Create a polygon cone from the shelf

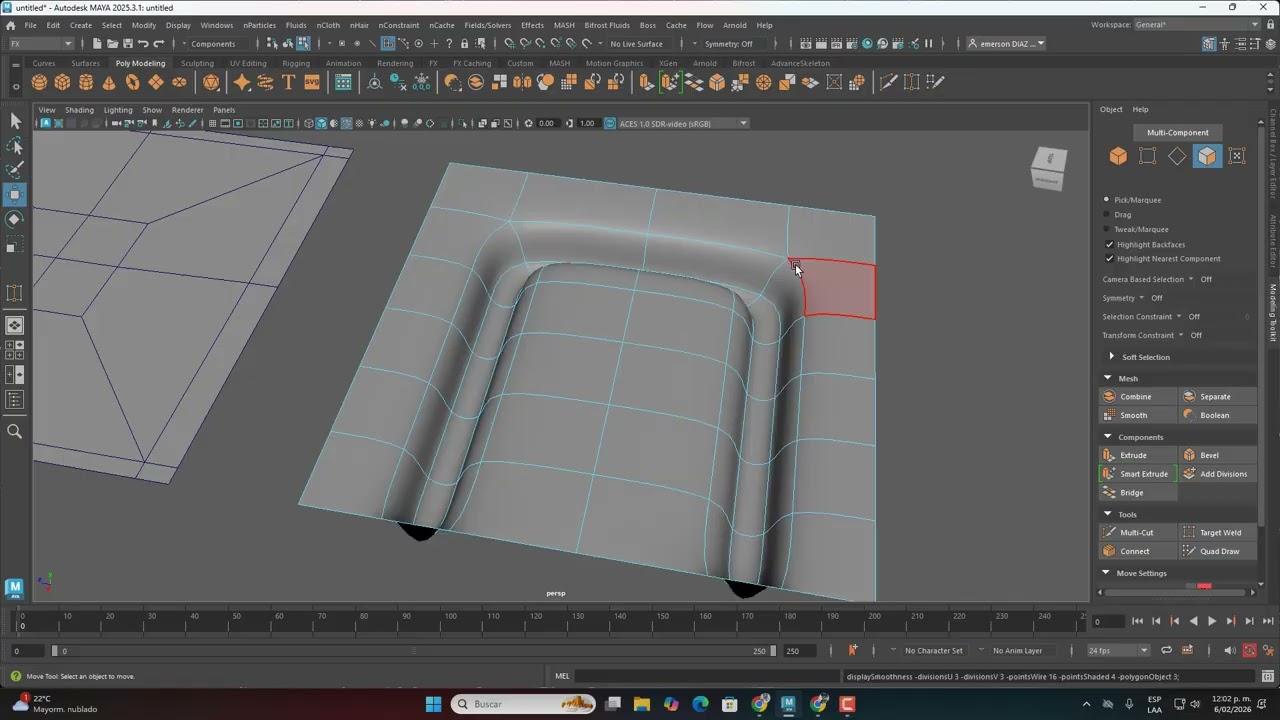109,82
